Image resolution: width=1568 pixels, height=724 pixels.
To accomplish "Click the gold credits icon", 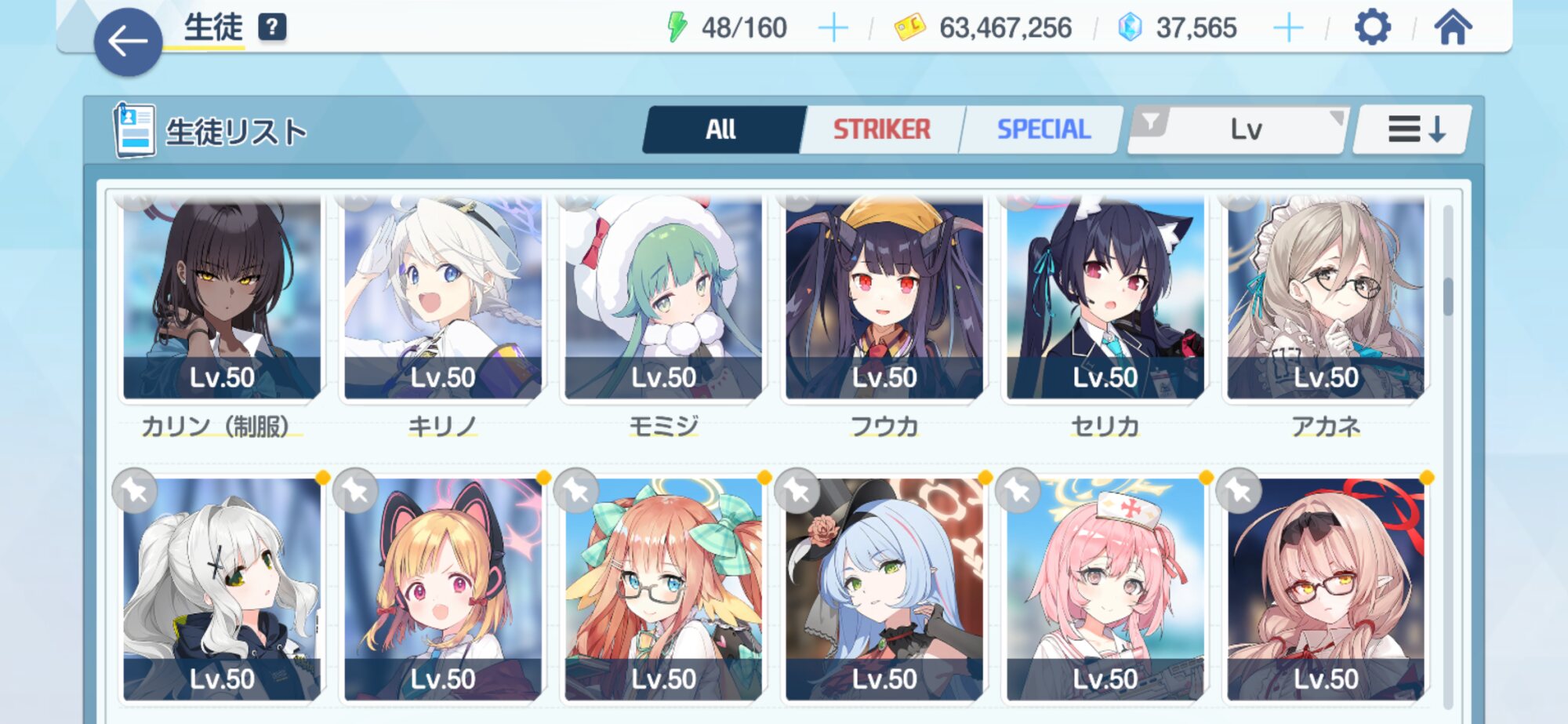I will click(910, 28).
